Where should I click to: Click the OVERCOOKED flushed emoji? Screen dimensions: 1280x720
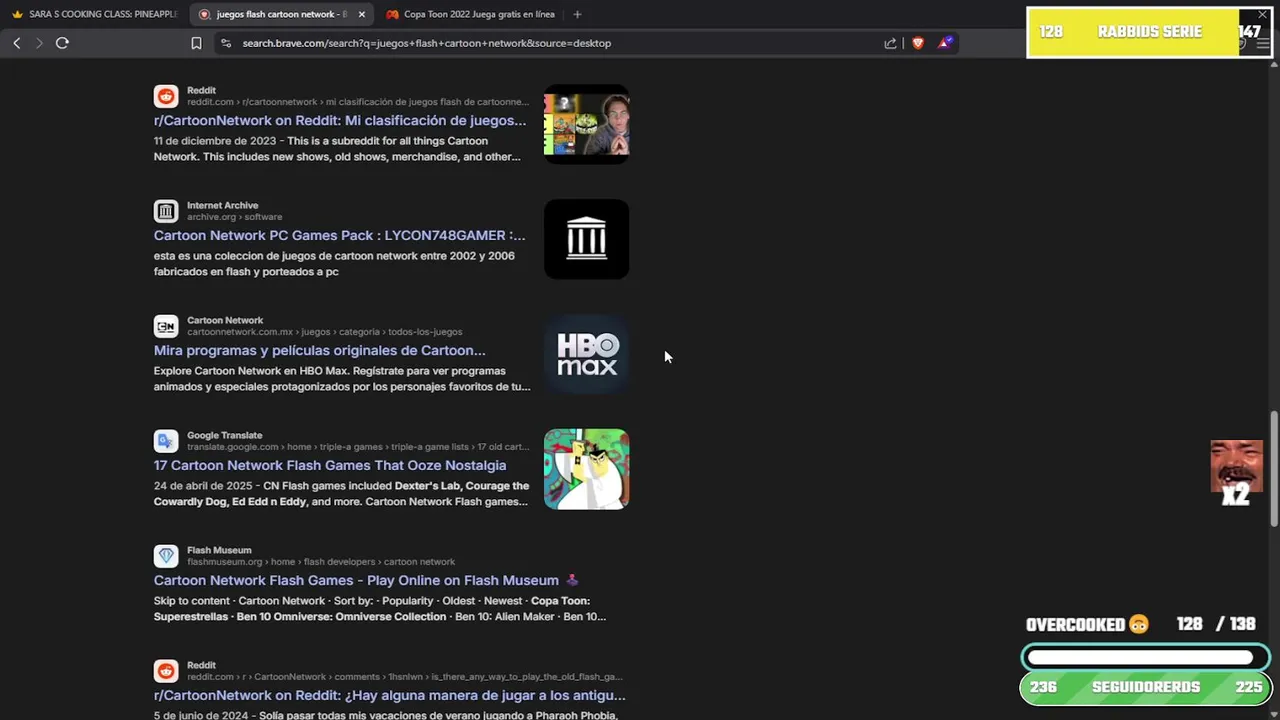pyautogui.click(x=1139, y=625)
